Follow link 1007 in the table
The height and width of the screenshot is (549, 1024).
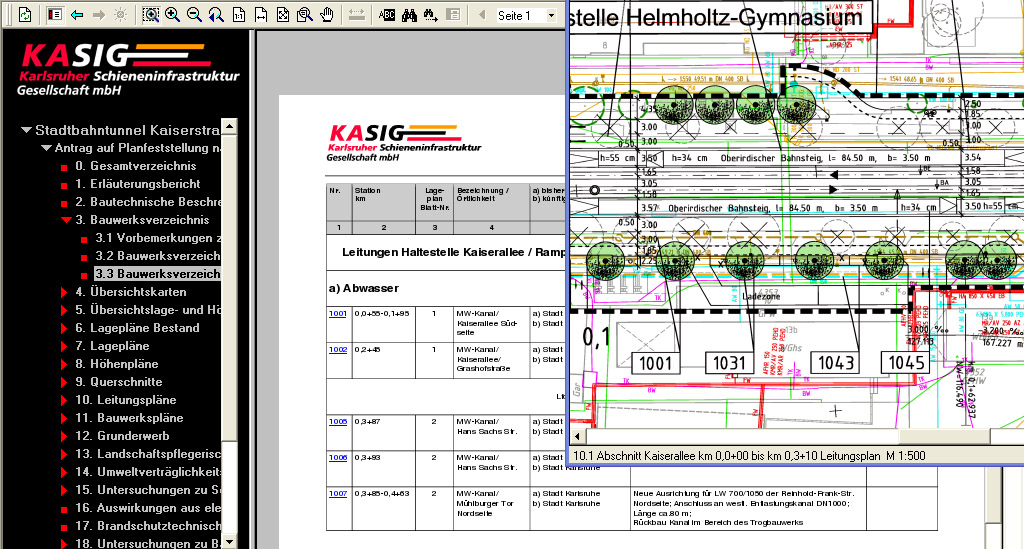pyautogui.click(x=338, y=494)
